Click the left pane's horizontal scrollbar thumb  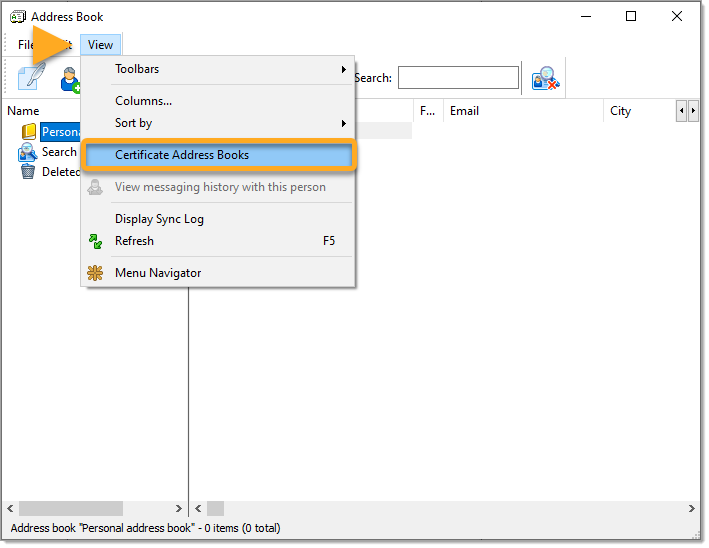pos(70,509)
